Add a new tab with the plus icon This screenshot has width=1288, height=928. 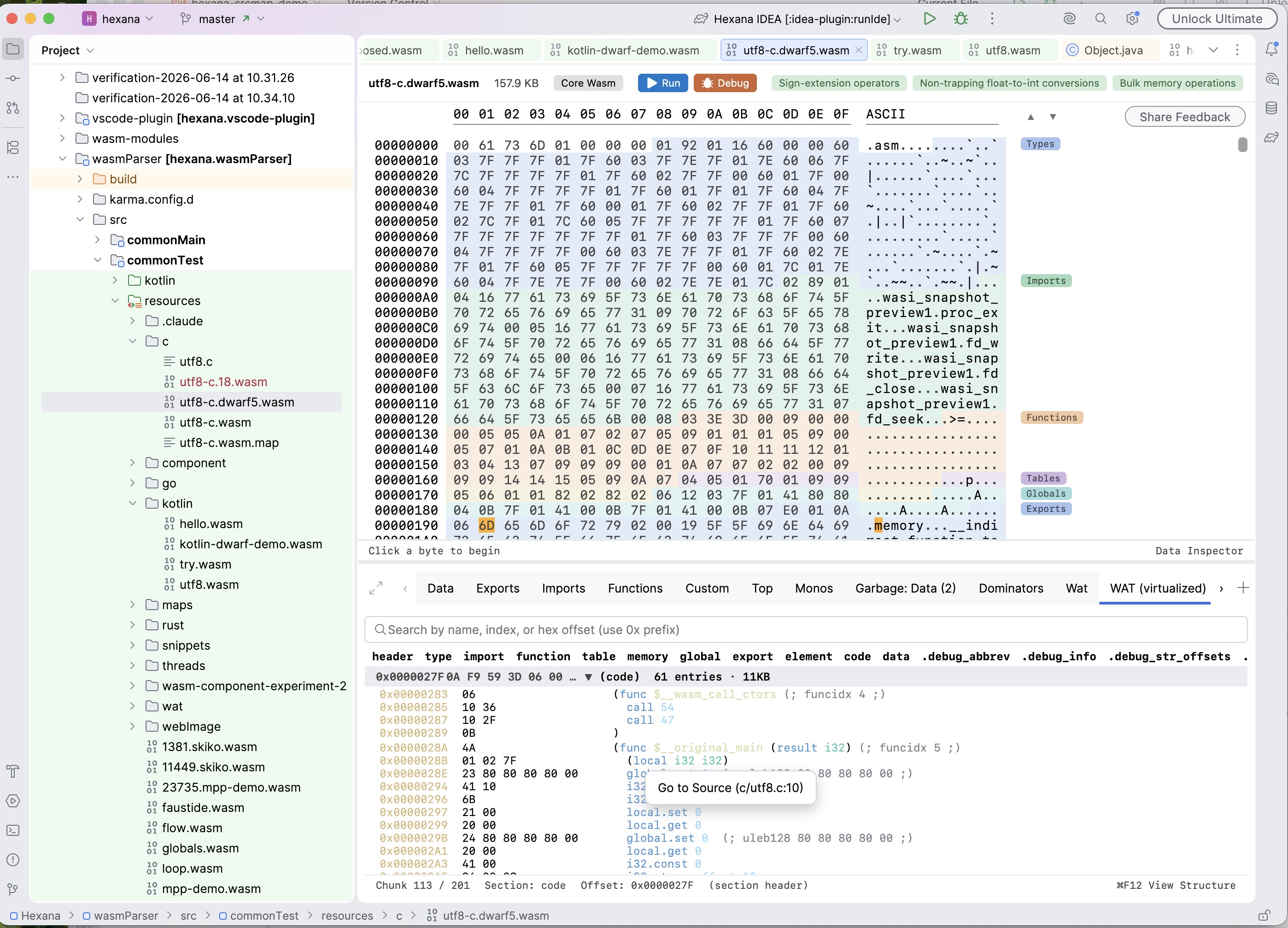tap(1243, 588)
